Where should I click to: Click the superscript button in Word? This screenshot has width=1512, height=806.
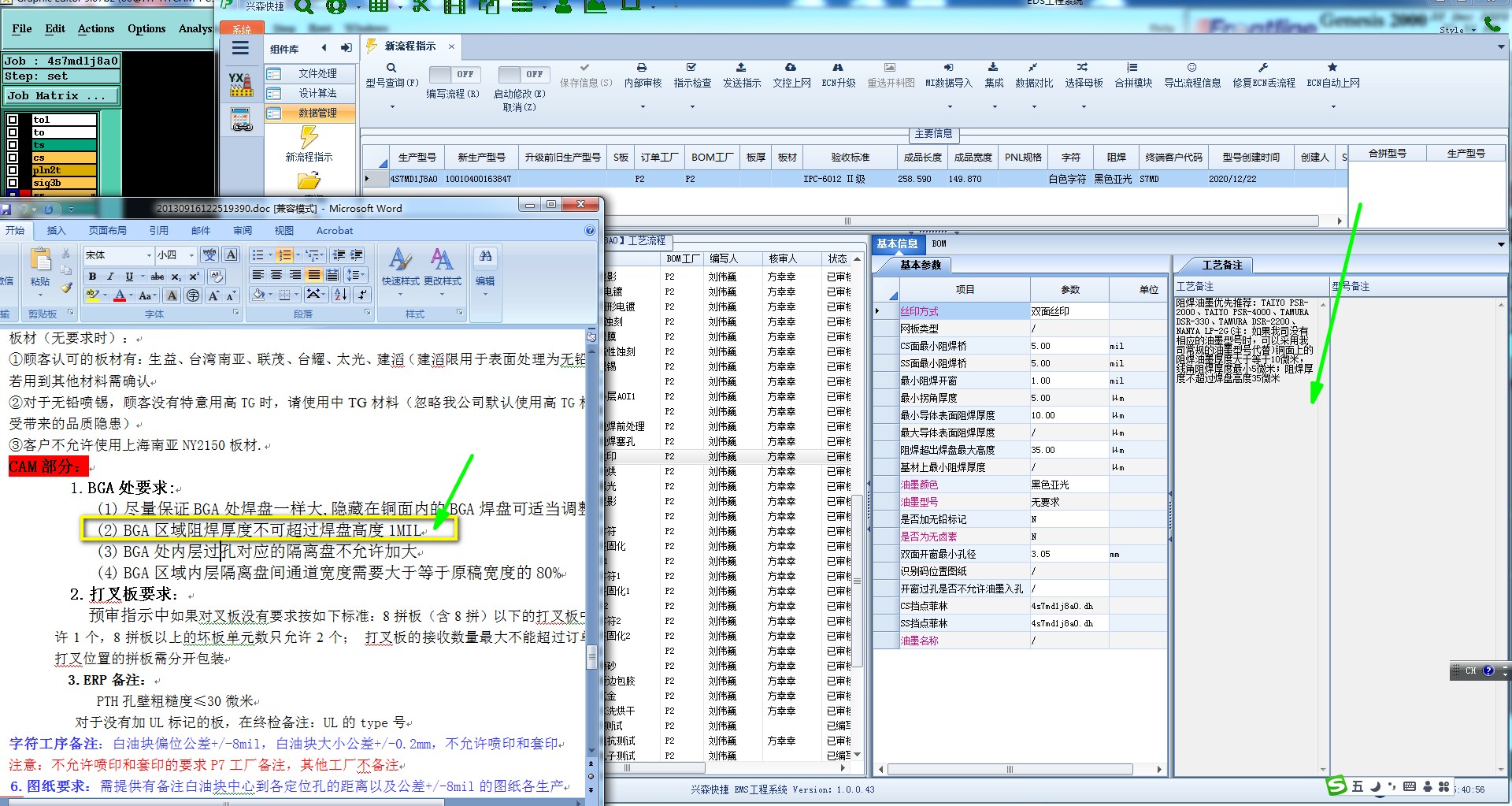194,277
